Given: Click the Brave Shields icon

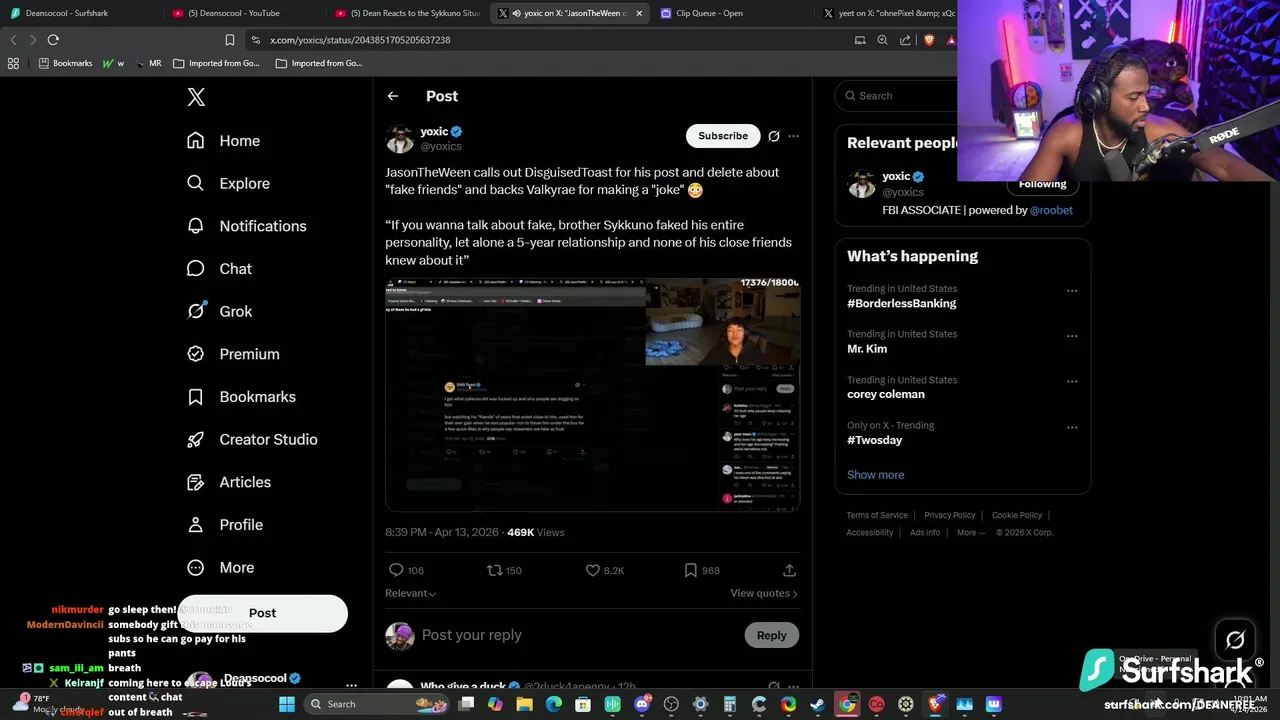Looking at the screenshot, I should point(928,40).
